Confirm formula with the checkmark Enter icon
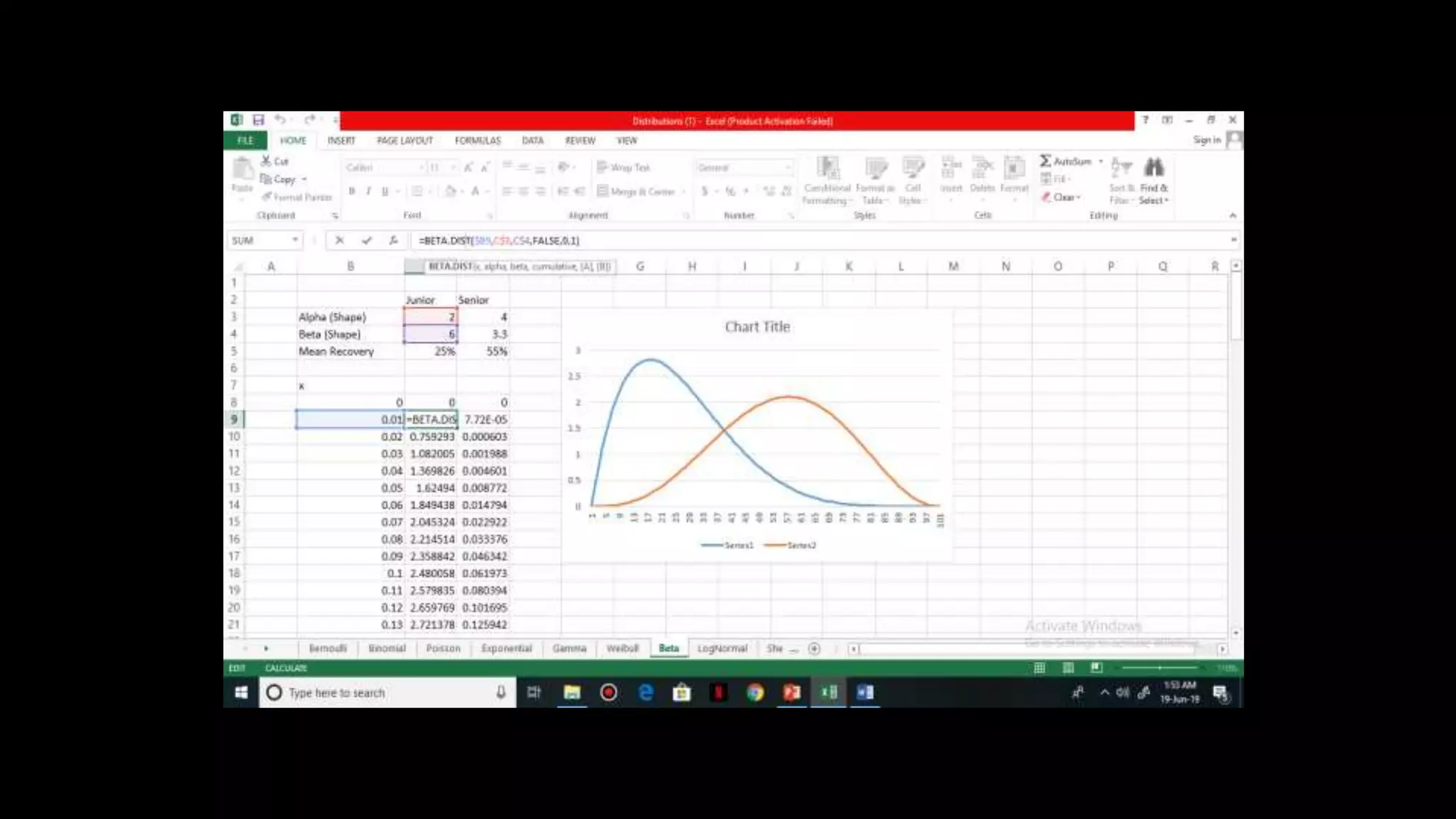Screen dimensions: 1456x819 [366, 240]
